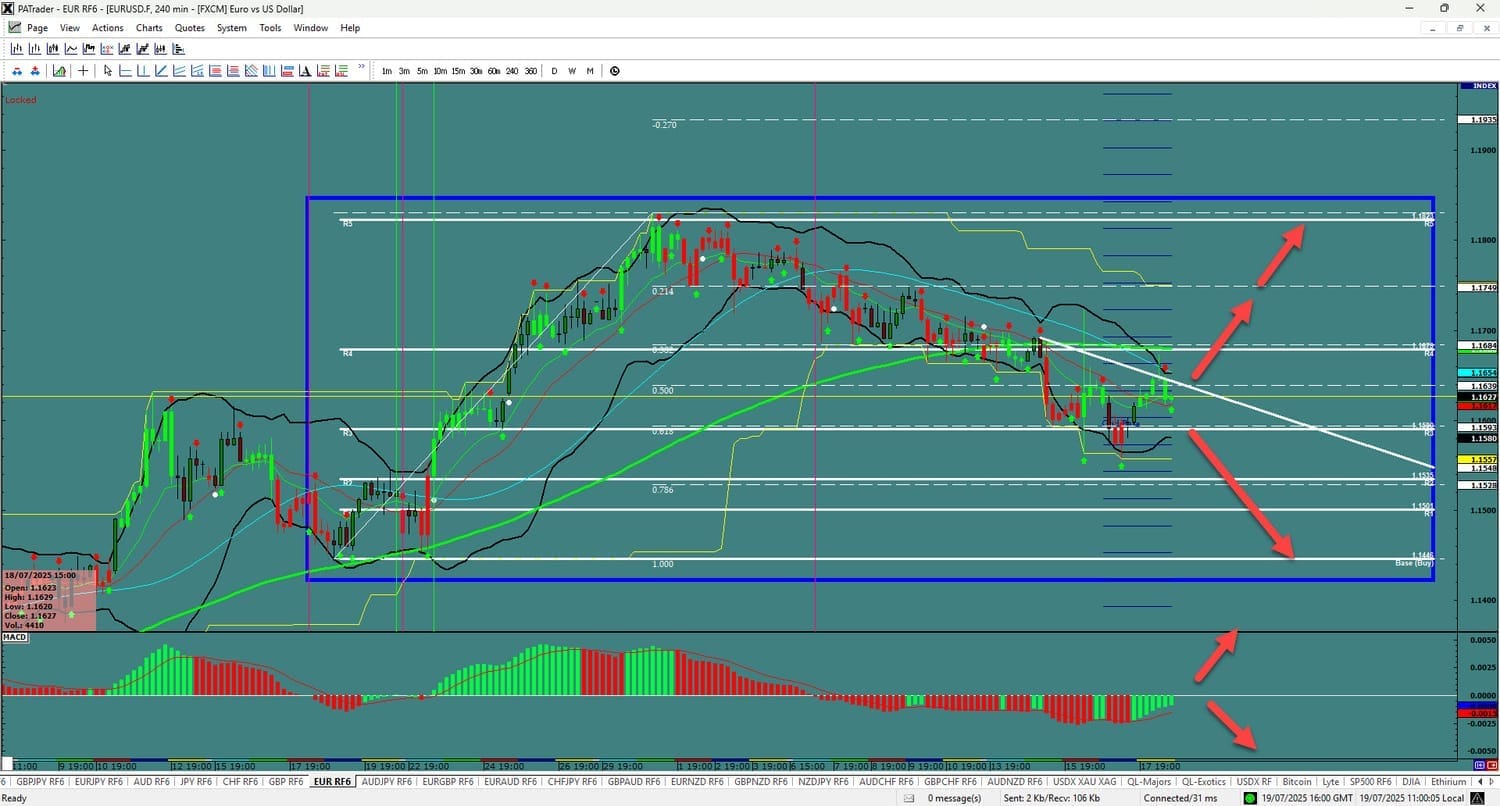Select the 60m timeframe button
1500x806 pixels.
(x=494, y=71)
